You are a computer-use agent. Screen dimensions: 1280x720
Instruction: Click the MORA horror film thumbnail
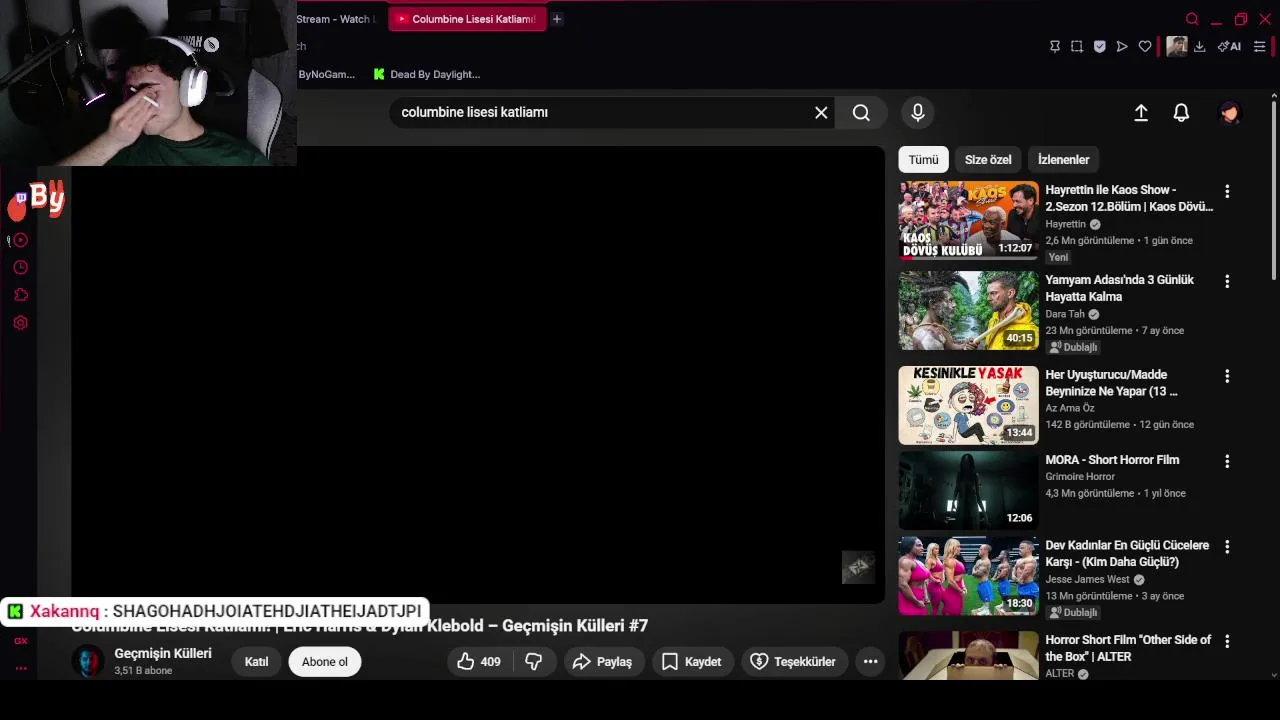tap(968, 490)
